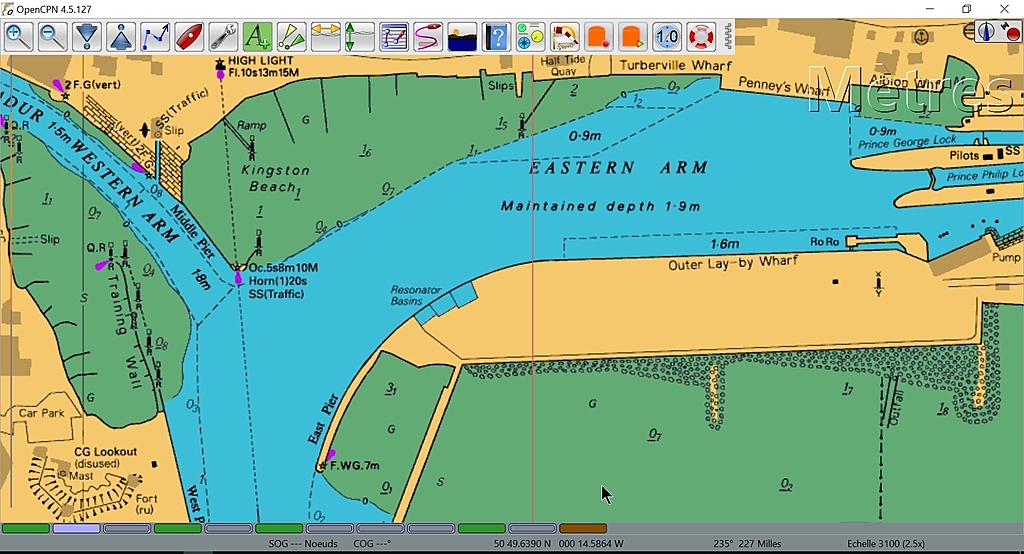Toggle ENC text display (green A+ icon)
This screenshot has height=554, width=1024.
[257, 37]
